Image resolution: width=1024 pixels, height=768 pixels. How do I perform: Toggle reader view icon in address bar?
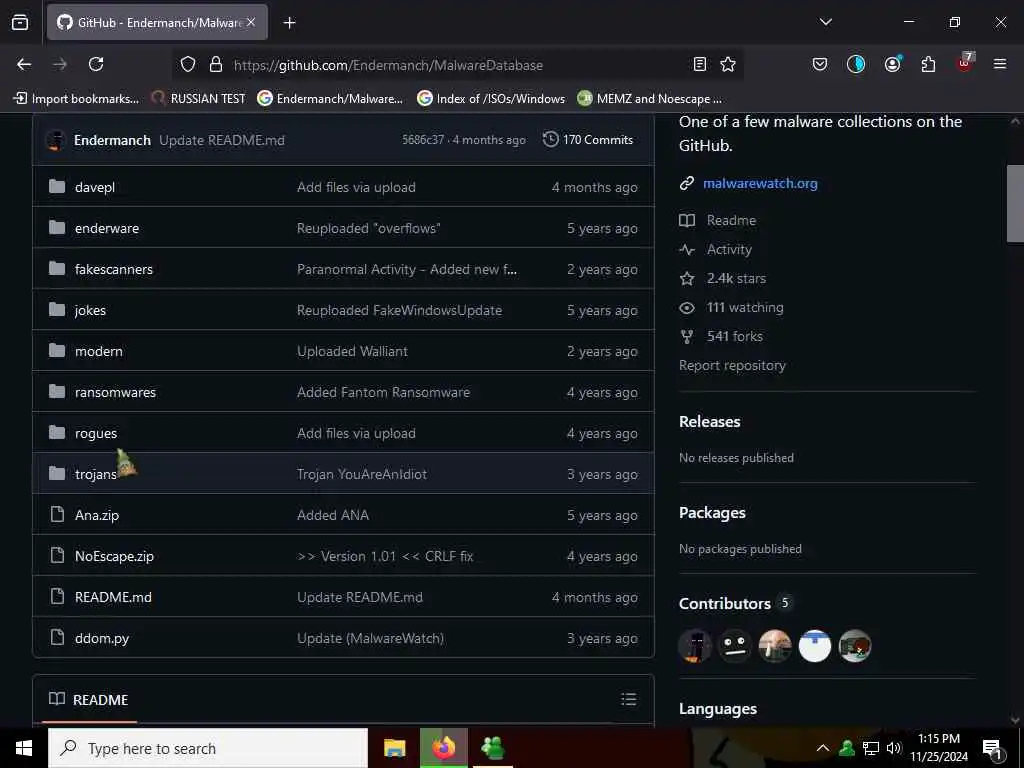[699, 64]
